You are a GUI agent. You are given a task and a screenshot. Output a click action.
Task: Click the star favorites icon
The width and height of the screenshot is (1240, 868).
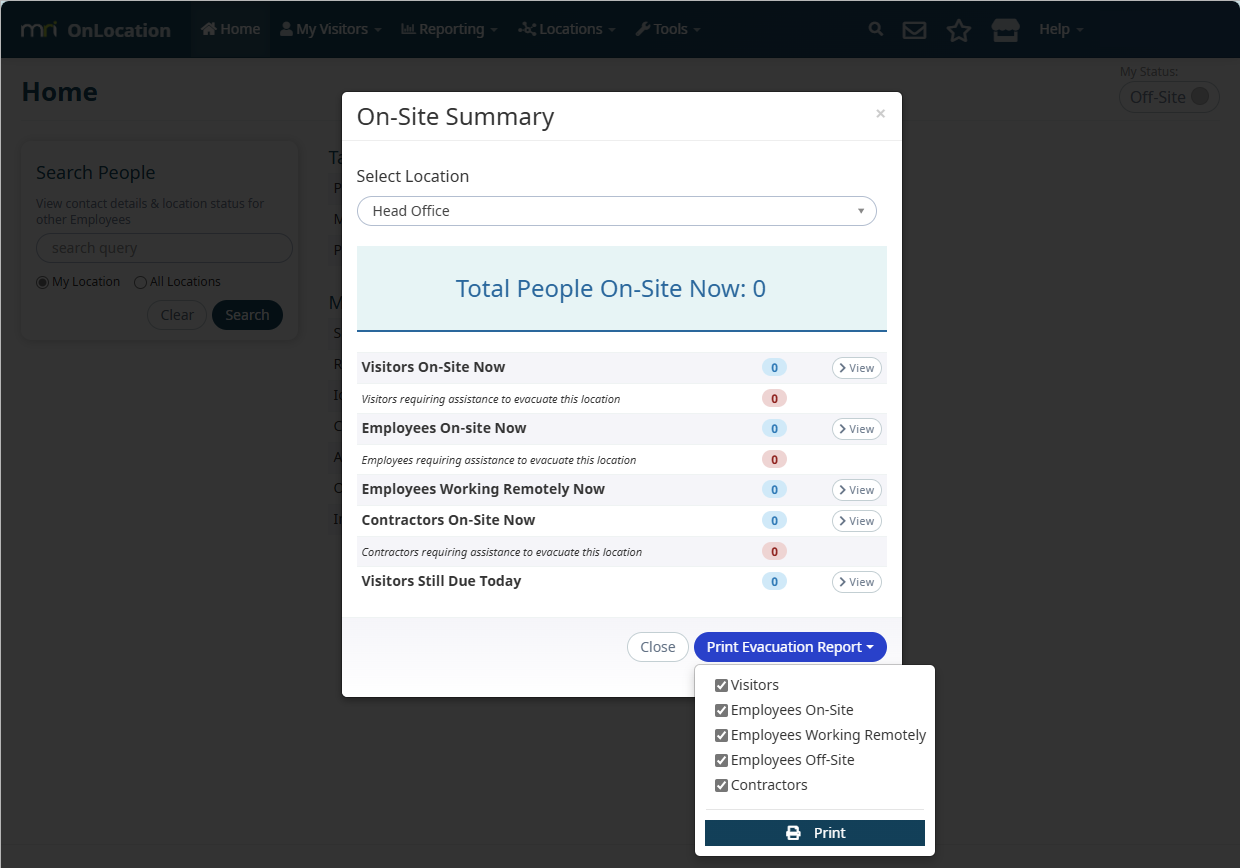959,30
